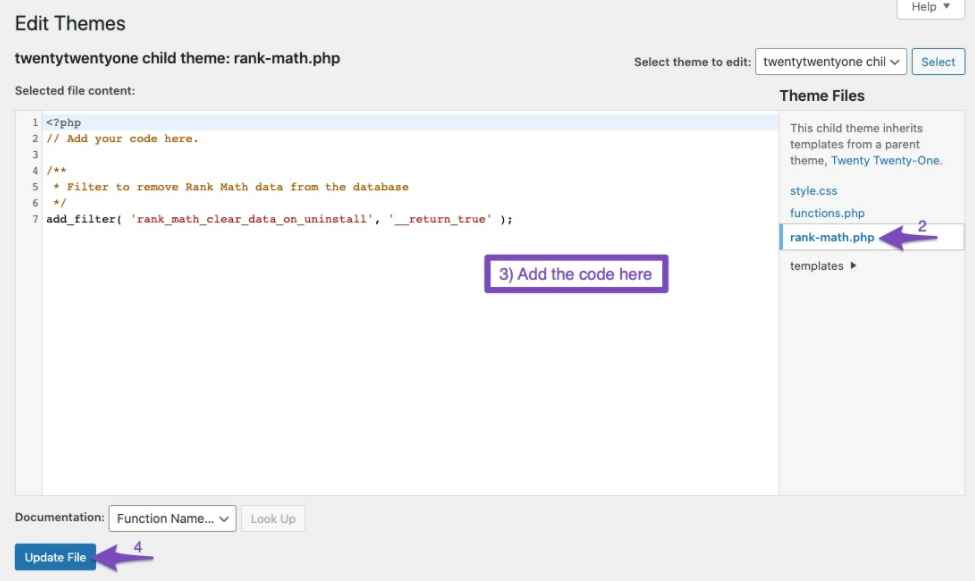Follow the Twenty Twenty-One parent theme link
This screenshot has width=975, height=581.
(885, 160)
